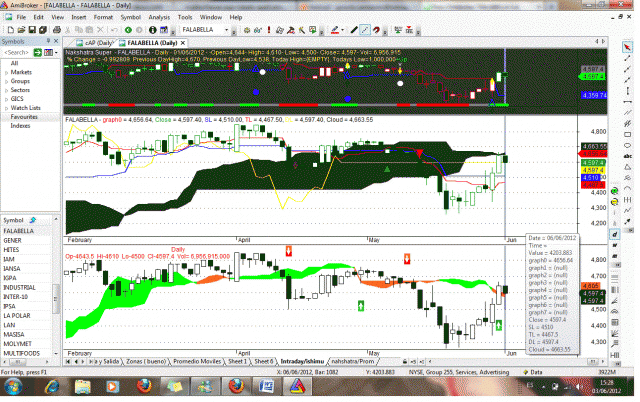Open Firefox from the Windows taskbar
The image size is (640, 402).
pos(143,388)
